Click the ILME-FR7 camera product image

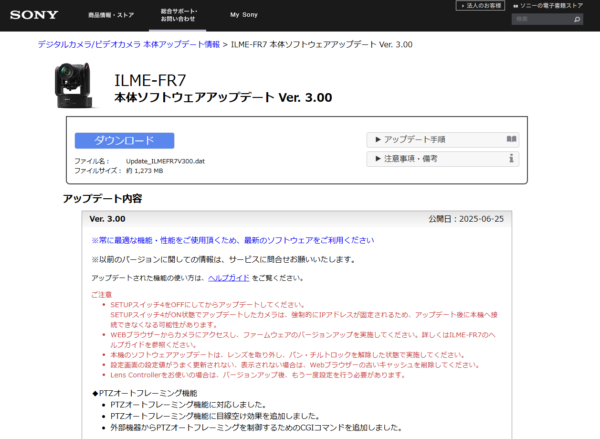pos(73,85)
